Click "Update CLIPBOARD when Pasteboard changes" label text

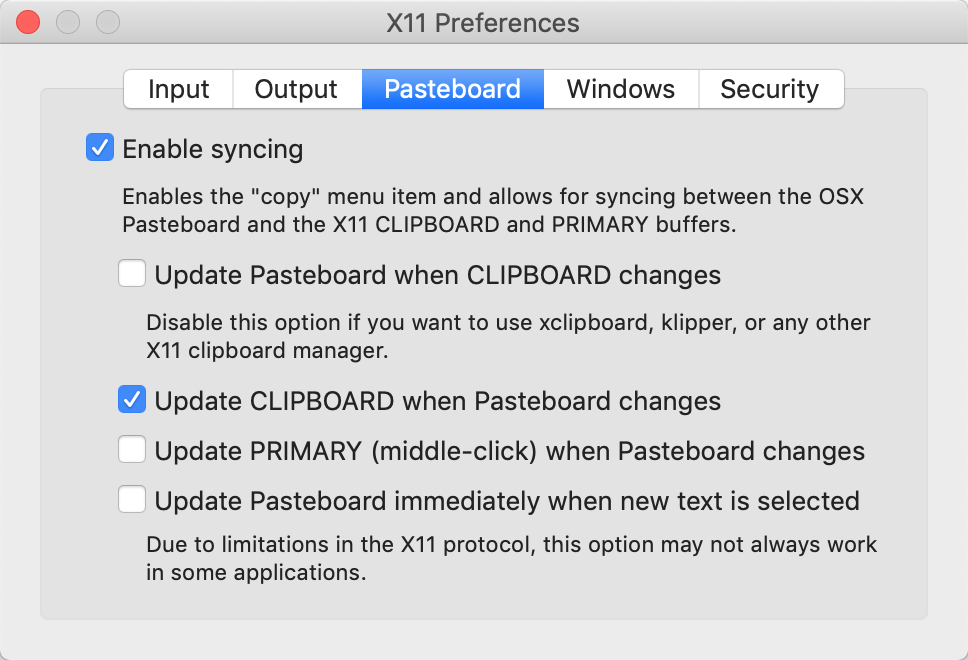click(x=437, y=401)
